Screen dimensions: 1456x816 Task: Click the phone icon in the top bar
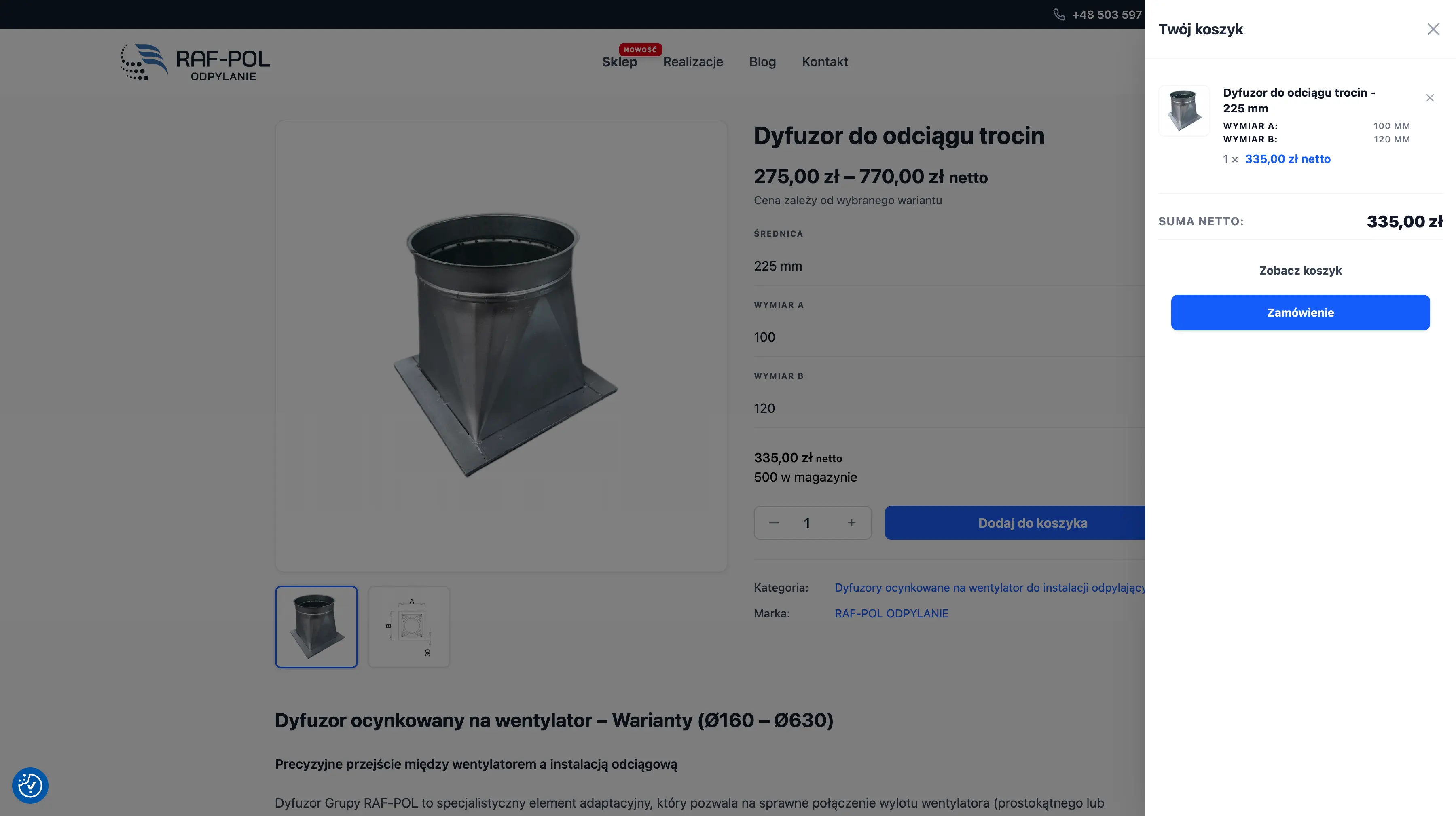tap(1059, 14)
